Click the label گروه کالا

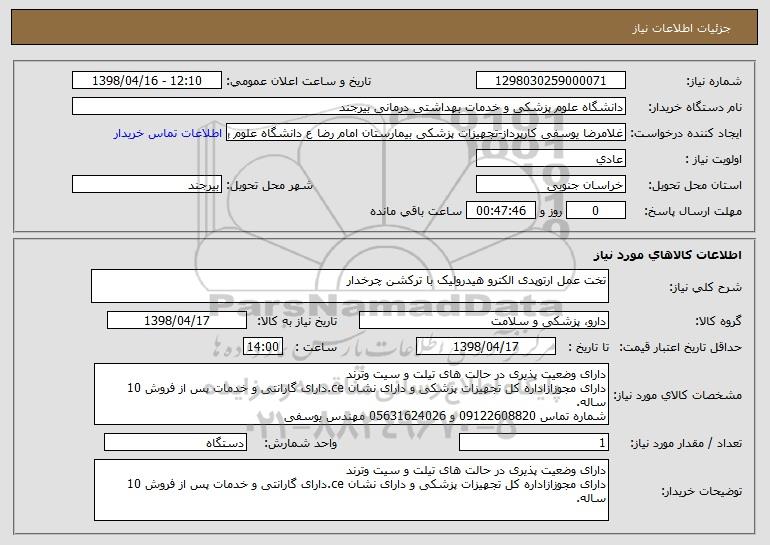[x=718, y=322]
